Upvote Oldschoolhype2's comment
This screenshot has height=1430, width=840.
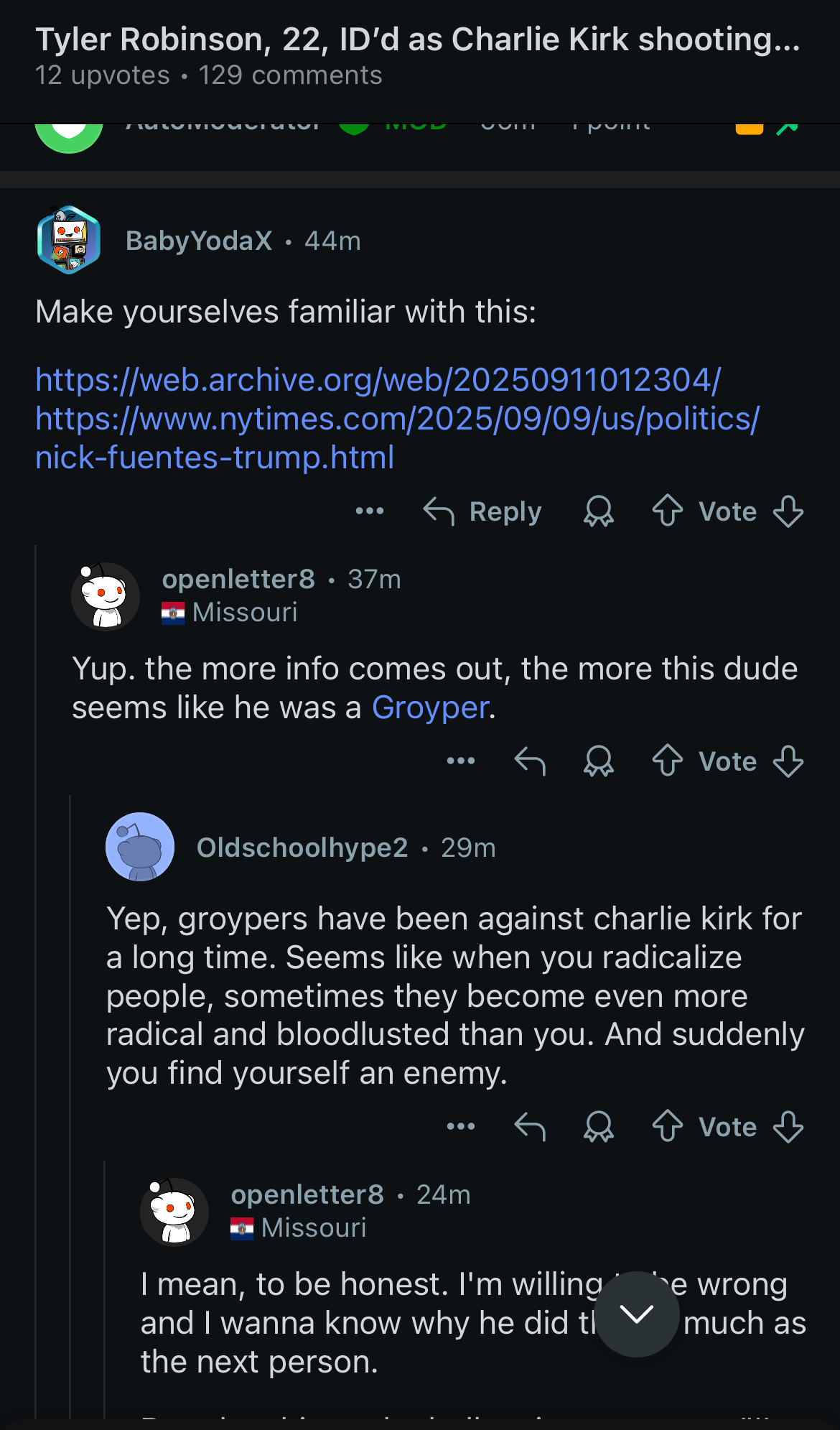pos(668,1126)
